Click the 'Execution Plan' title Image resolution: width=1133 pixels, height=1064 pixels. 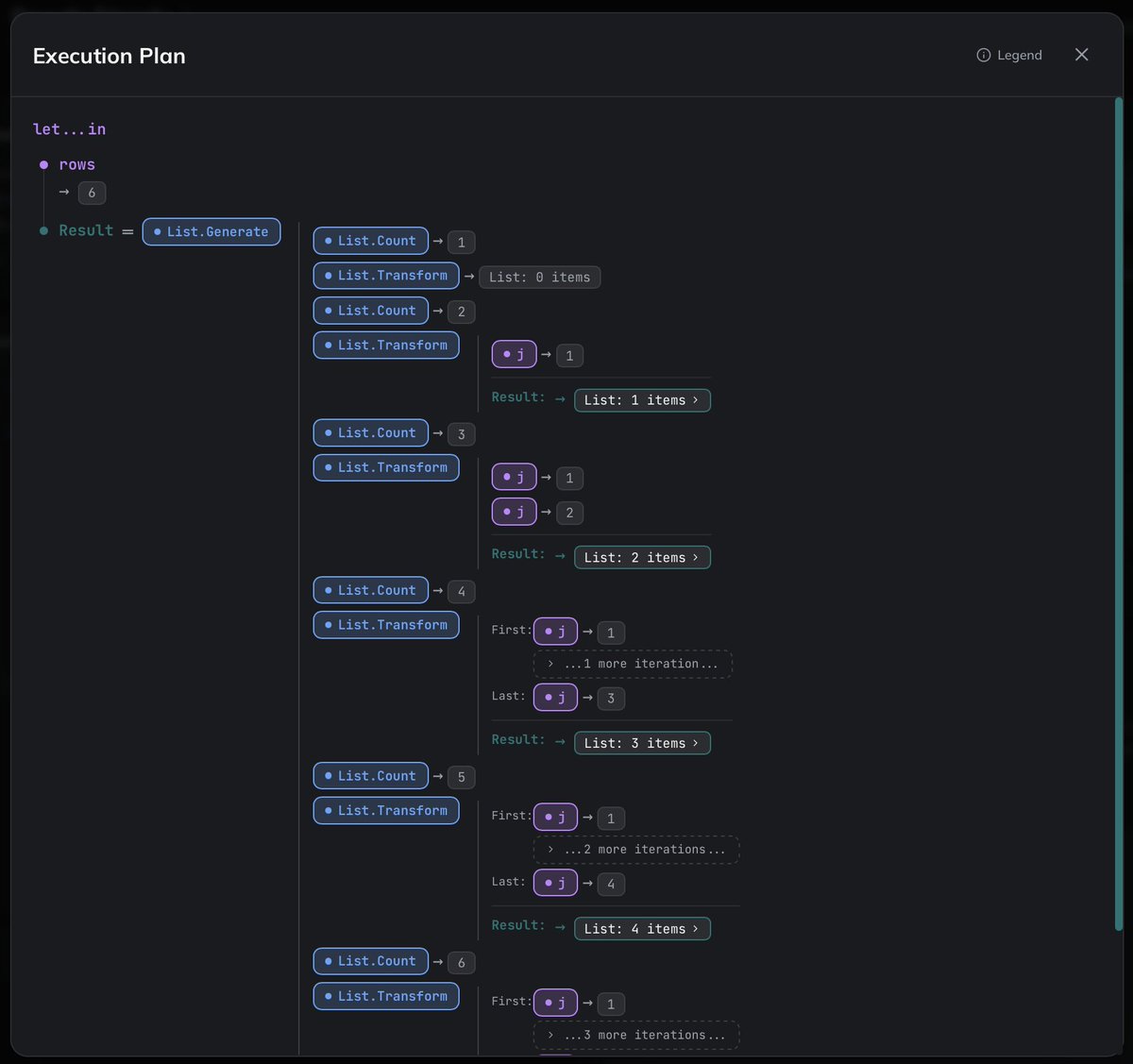(109, 56)
